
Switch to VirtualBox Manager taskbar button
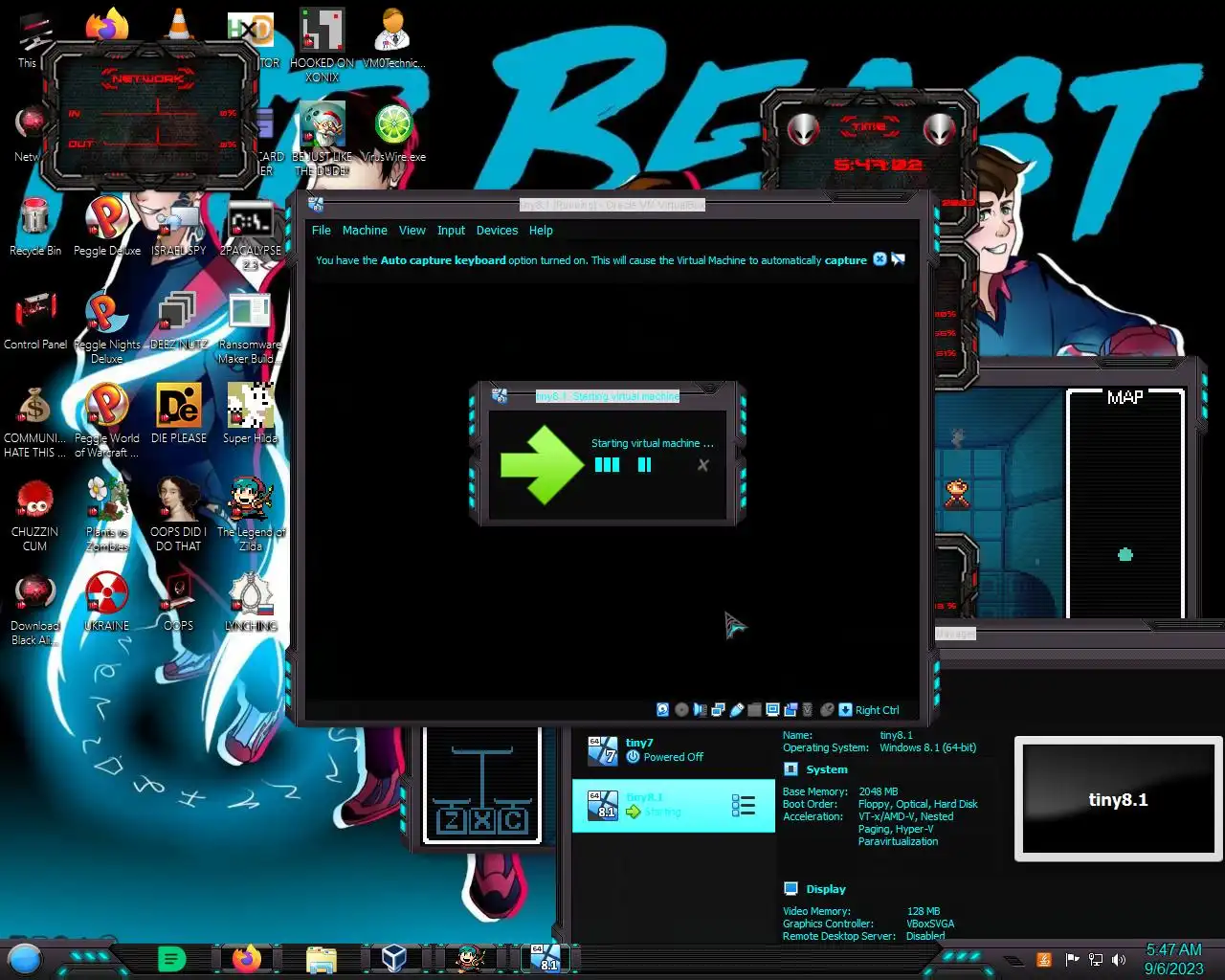(394, 958)
